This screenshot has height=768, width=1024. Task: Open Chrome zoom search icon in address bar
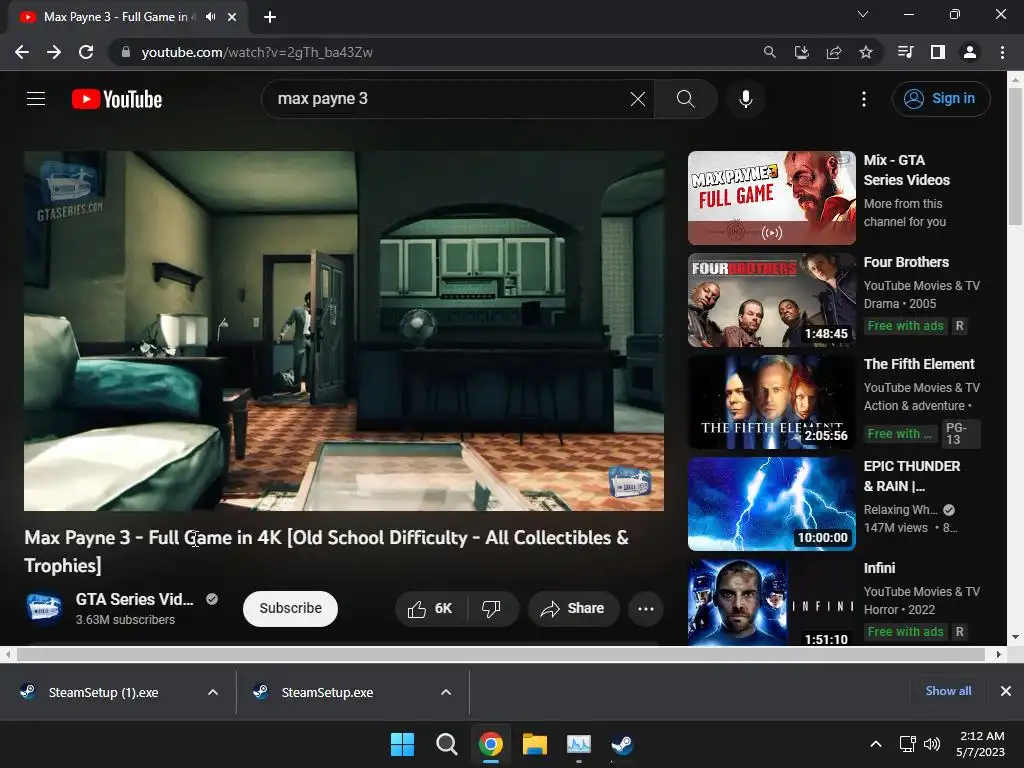click(x=769, y=52)
